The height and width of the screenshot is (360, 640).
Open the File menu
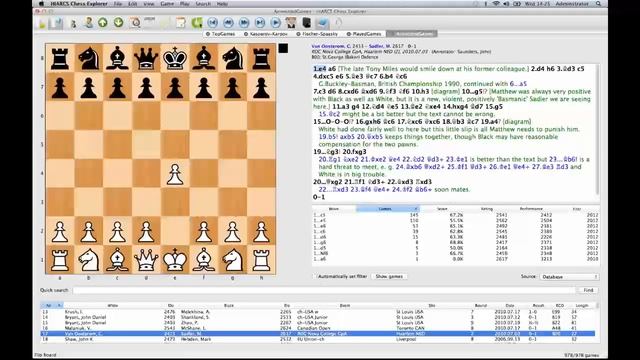118,4
